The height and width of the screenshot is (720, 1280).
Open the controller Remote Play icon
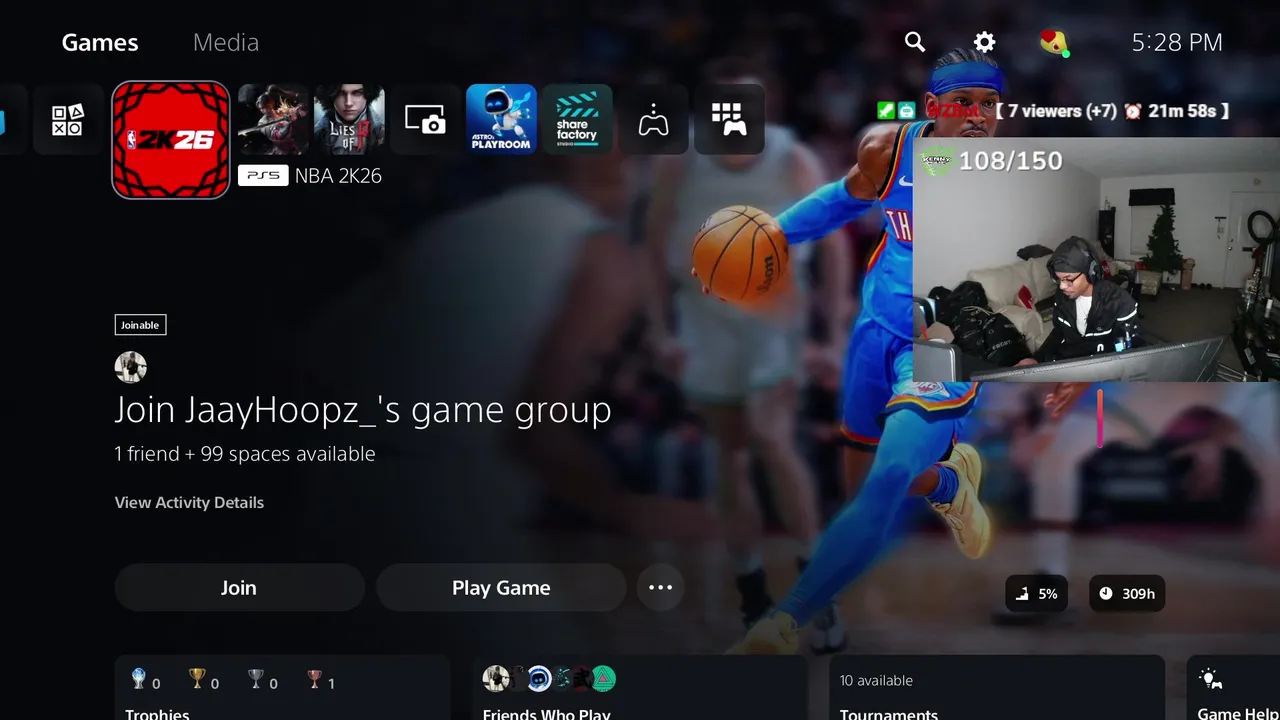[654, 120]
